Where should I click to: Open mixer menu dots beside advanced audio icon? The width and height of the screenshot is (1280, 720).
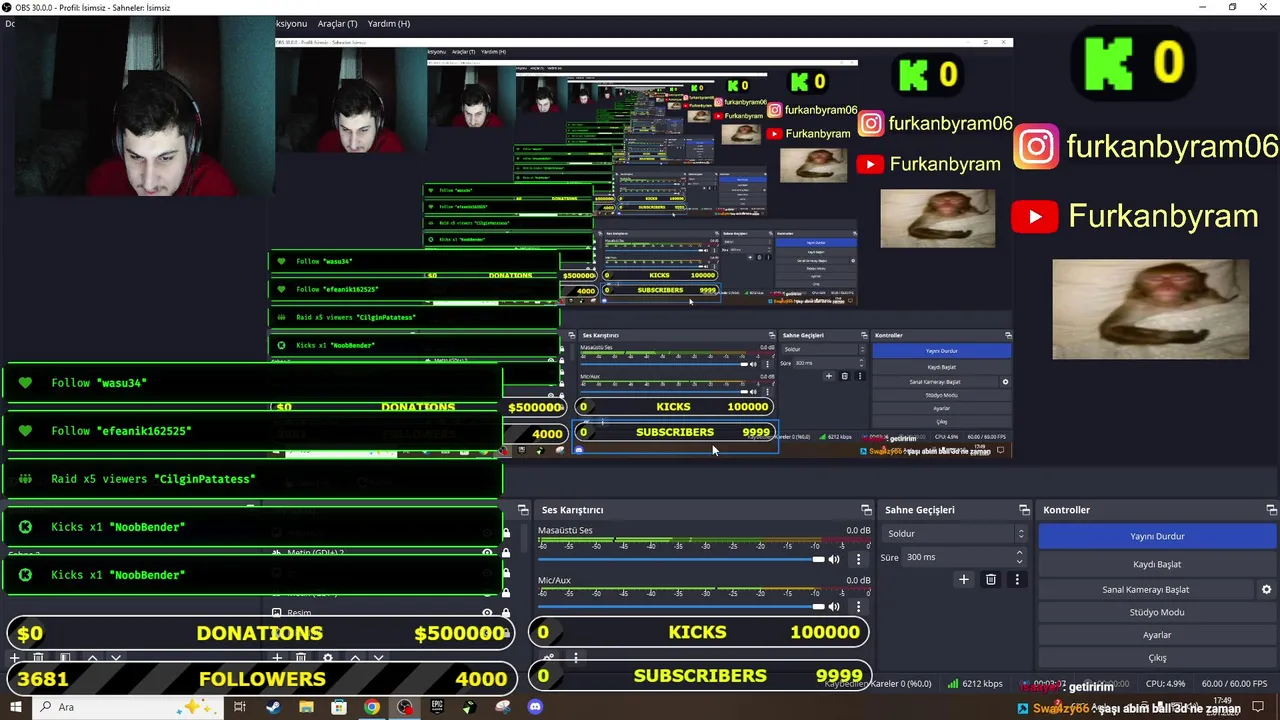[x=576, y=657]
